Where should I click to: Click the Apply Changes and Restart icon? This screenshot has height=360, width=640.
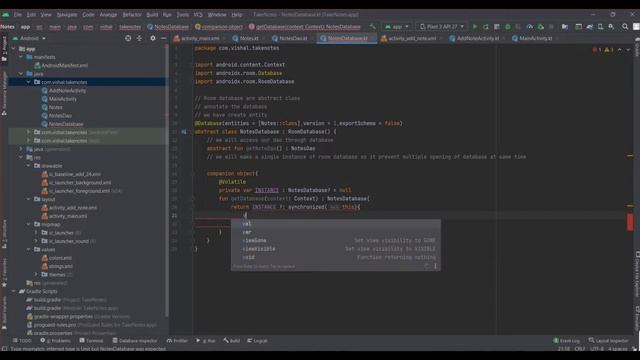click(486, 27)
